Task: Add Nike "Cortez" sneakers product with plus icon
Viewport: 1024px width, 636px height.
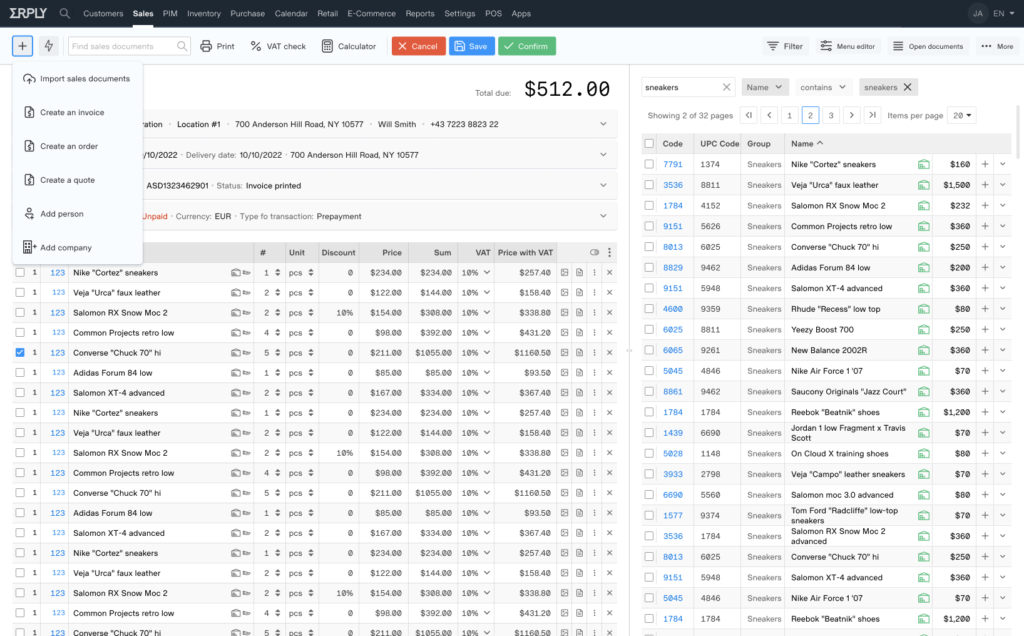Action: point(985,164)
